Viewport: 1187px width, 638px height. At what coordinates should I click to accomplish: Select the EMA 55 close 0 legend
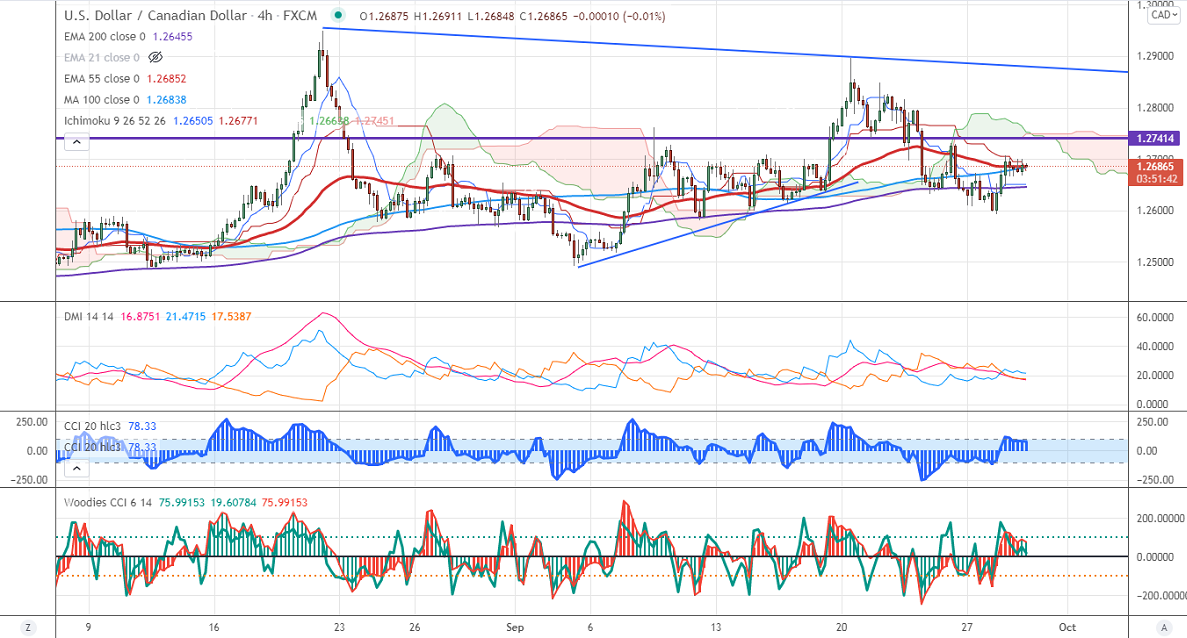101,79
